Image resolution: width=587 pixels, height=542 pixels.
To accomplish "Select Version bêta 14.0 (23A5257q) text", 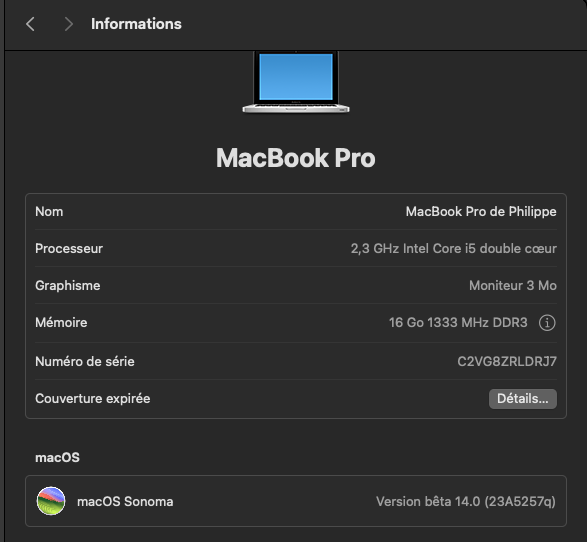I will (x=466, y=502).
